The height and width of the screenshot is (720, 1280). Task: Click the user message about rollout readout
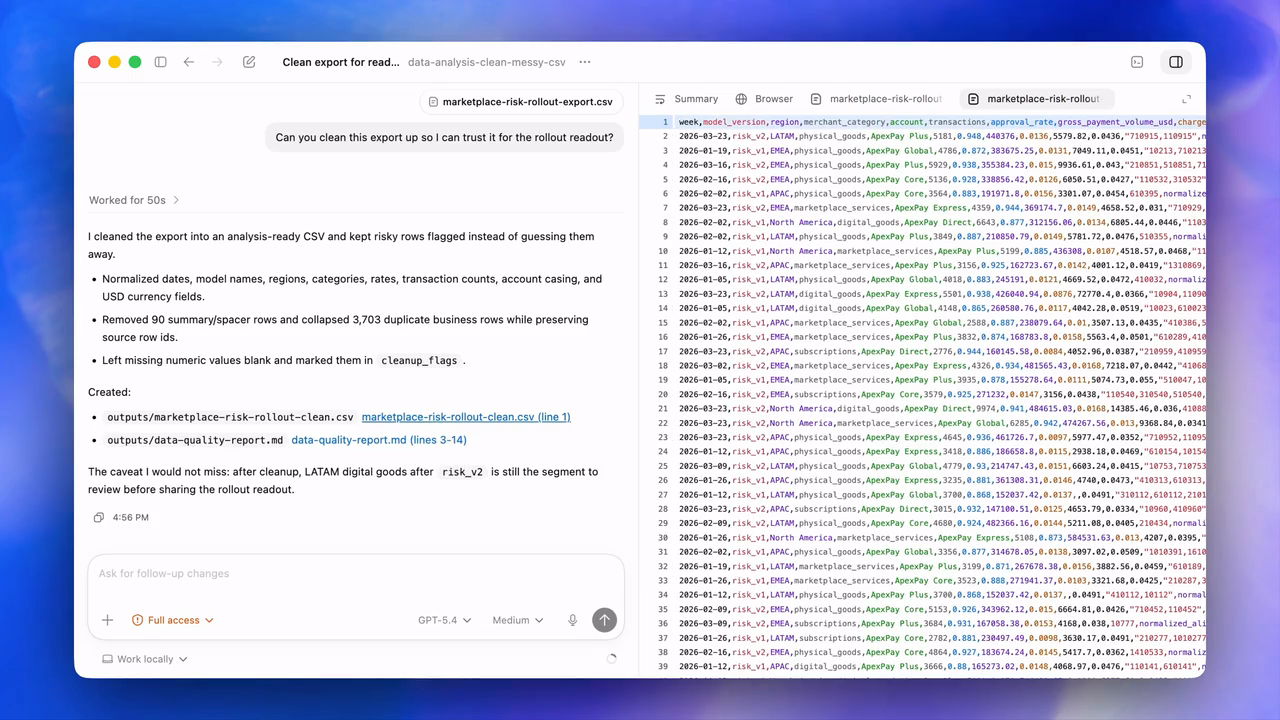coord(445,138)
